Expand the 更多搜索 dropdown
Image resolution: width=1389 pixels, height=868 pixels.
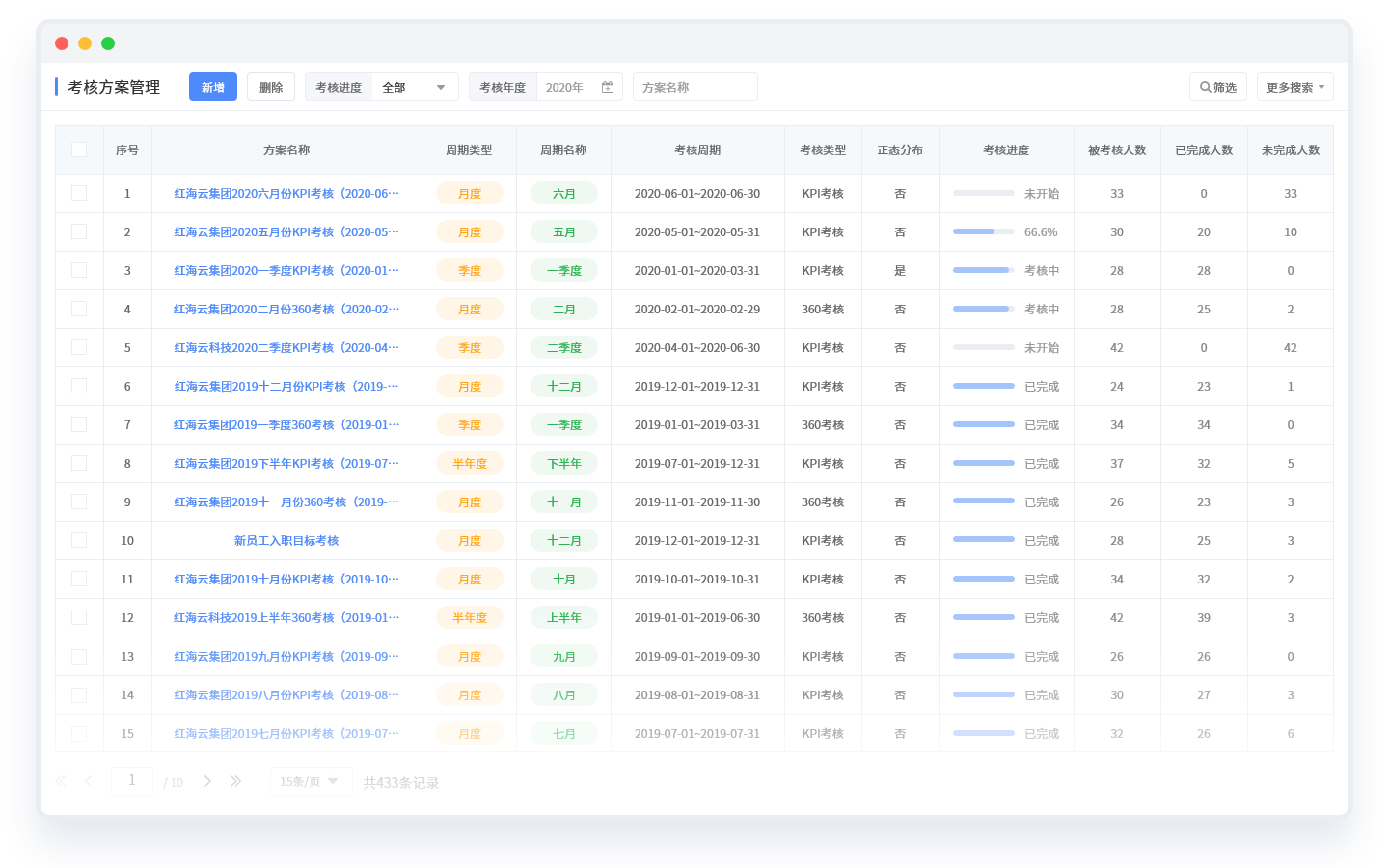click(1295, 87)
